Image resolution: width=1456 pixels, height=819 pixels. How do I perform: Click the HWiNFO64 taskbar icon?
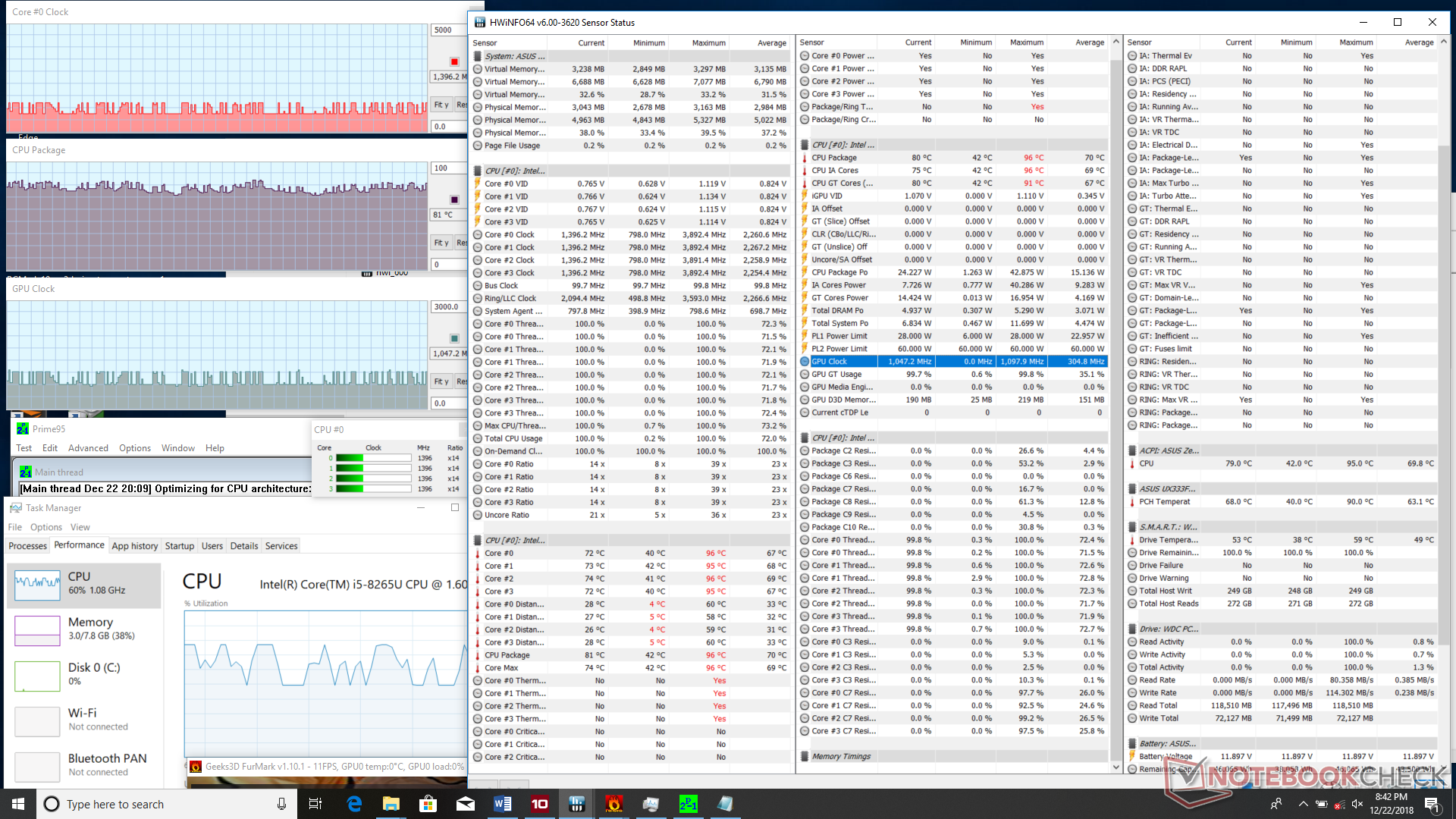pos(576,804)
